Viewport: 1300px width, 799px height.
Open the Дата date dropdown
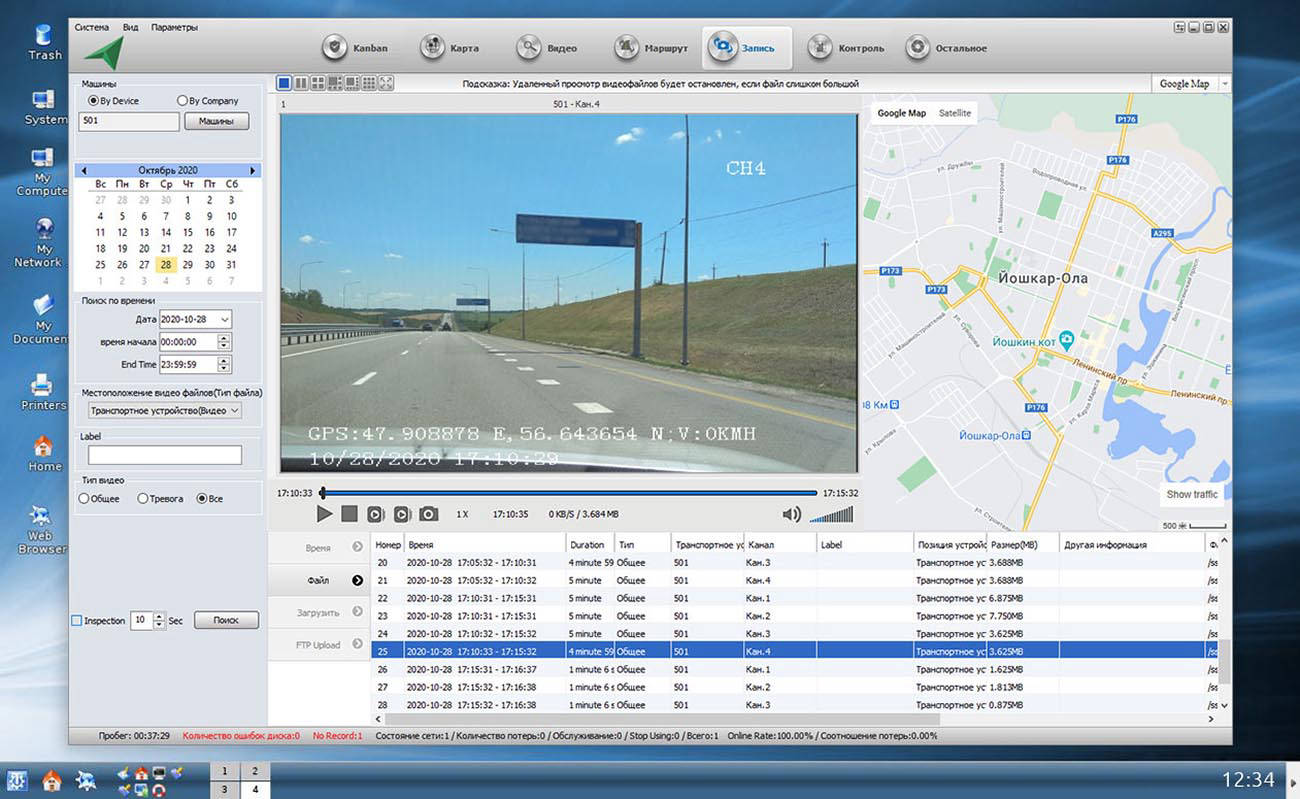tap(224, 319)
